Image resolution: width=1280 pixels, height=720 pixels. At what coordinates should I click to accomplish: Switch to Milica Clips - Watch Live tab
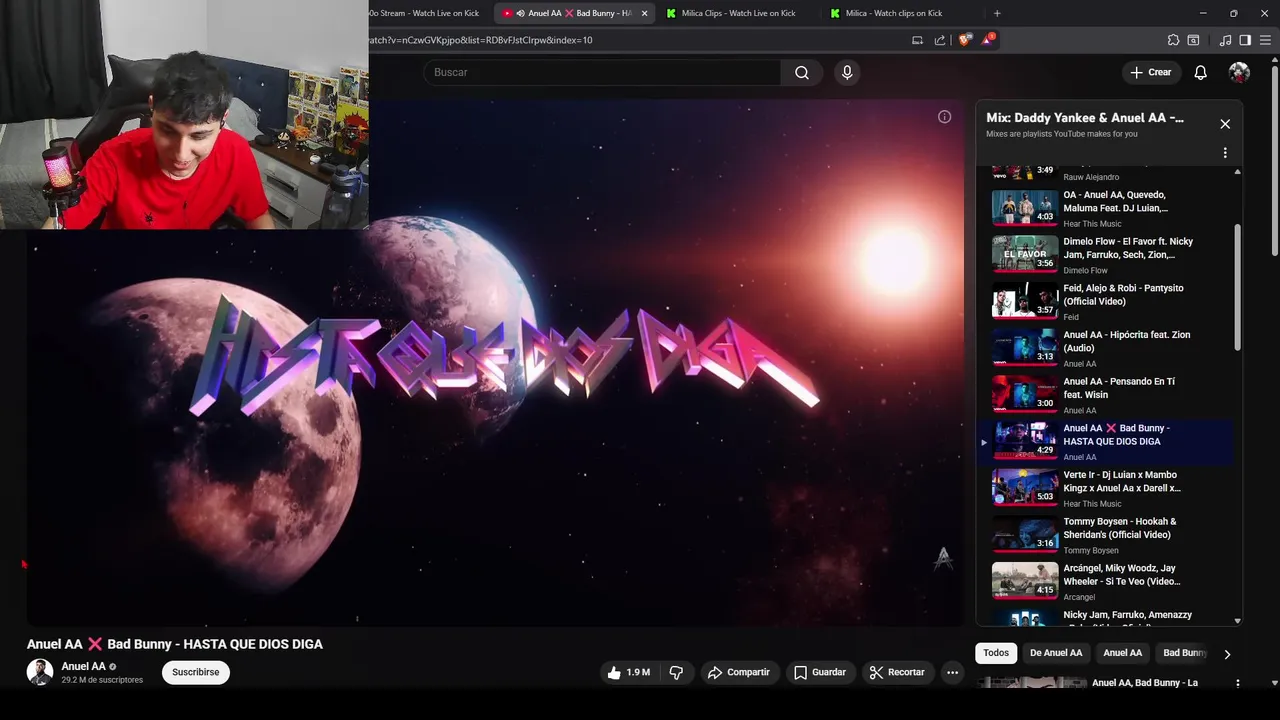pyautogui.click(x=738, y=13)
